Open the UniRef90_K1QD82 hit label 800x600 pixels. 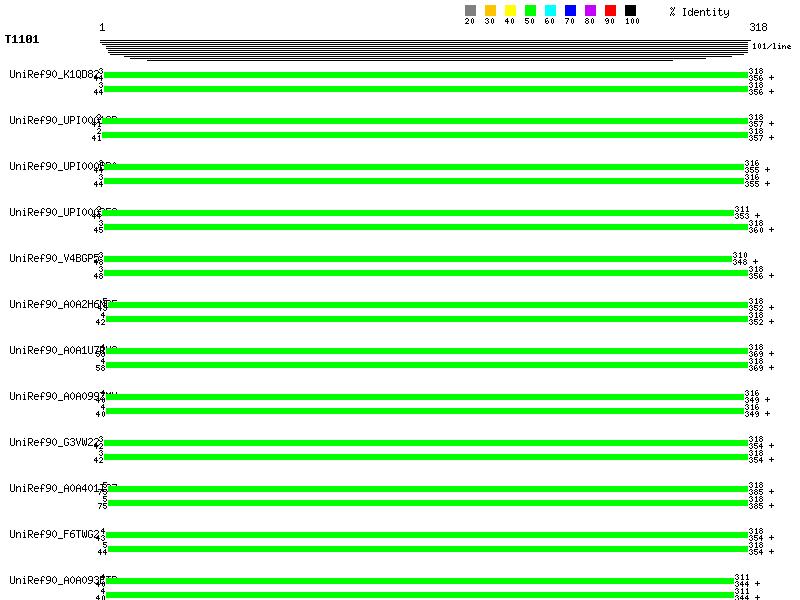tap(53, 74)
